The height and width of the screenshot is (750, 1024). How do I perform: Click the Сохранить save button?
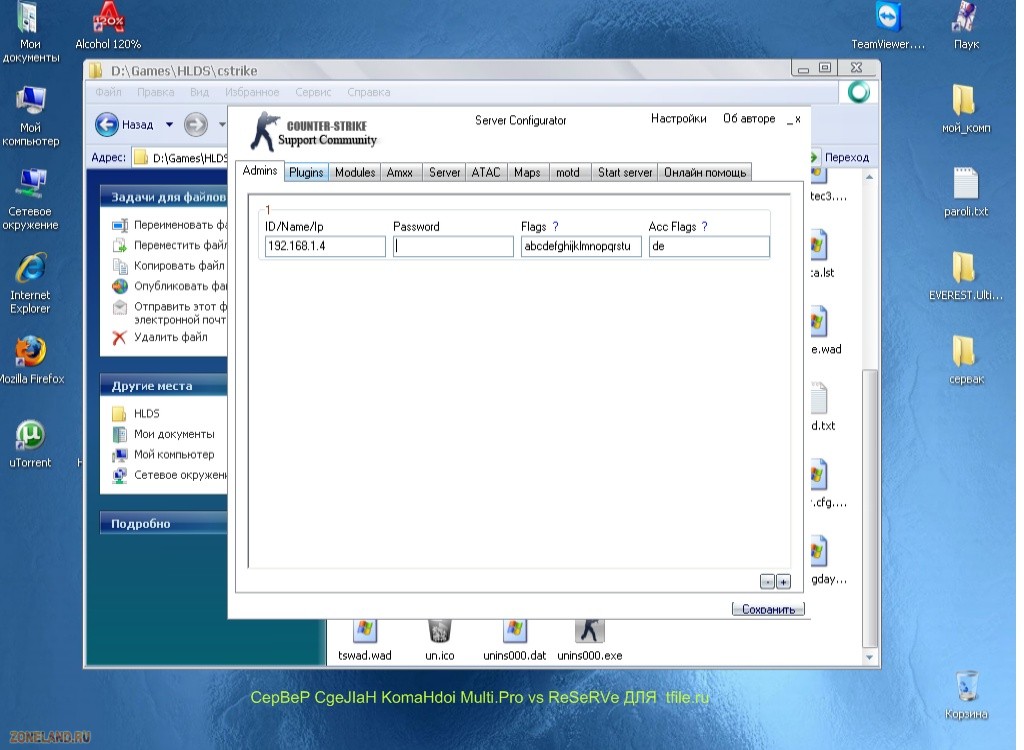(768, 609)
